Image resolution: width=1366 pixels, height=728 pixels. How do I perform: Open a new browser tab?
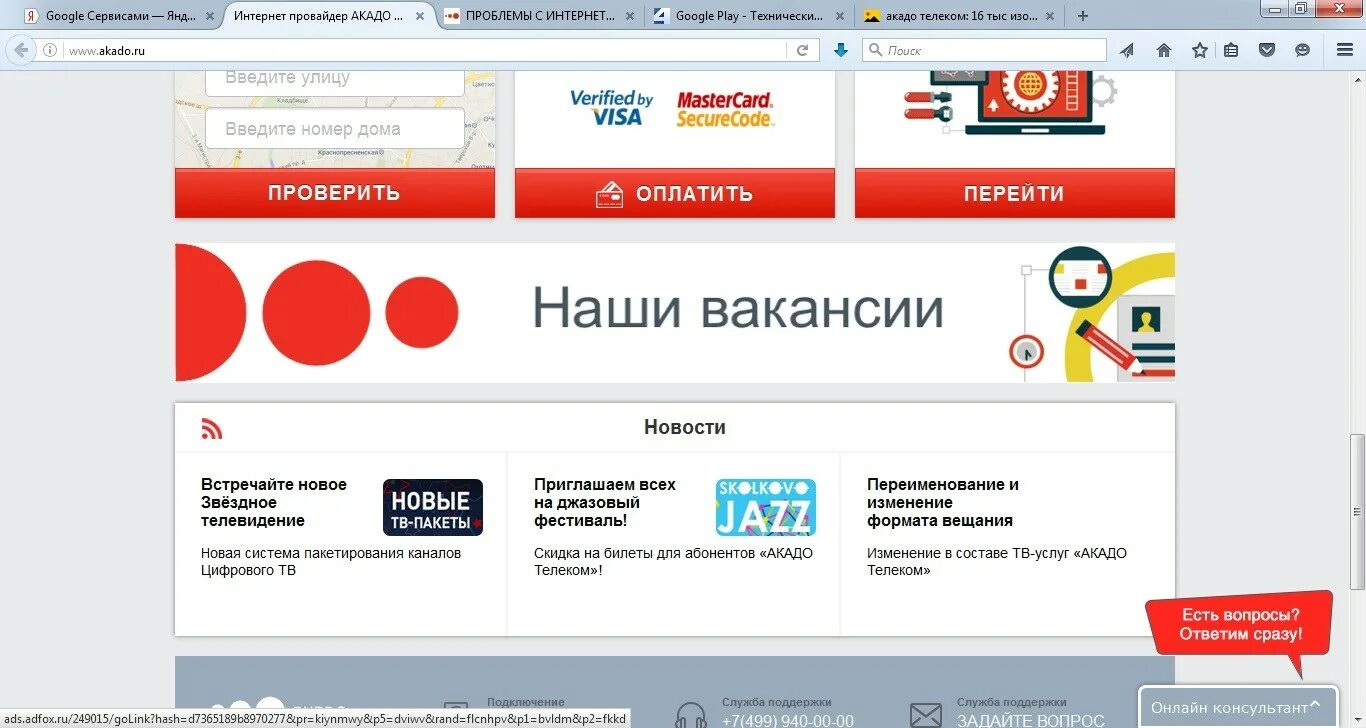point(1083,16)
